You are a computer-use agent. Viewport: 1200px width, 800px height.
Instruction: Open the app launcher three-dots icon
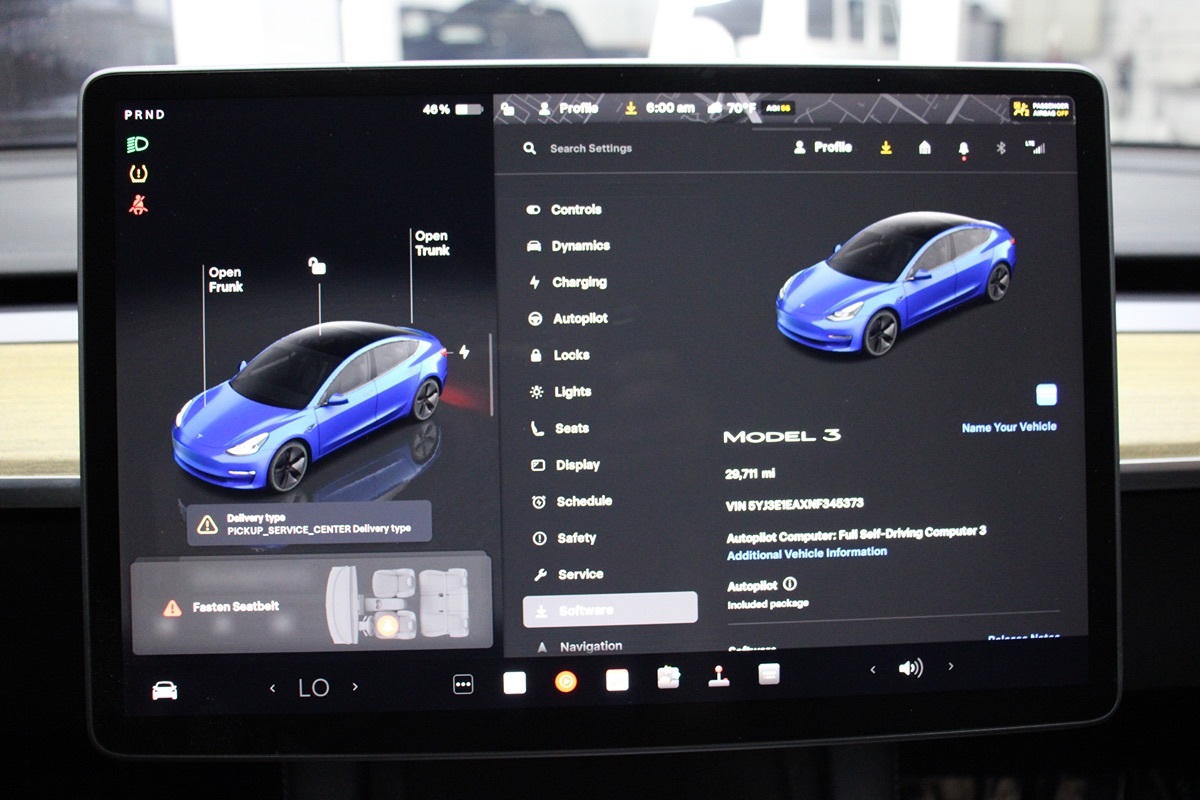(x=463, y=684)
